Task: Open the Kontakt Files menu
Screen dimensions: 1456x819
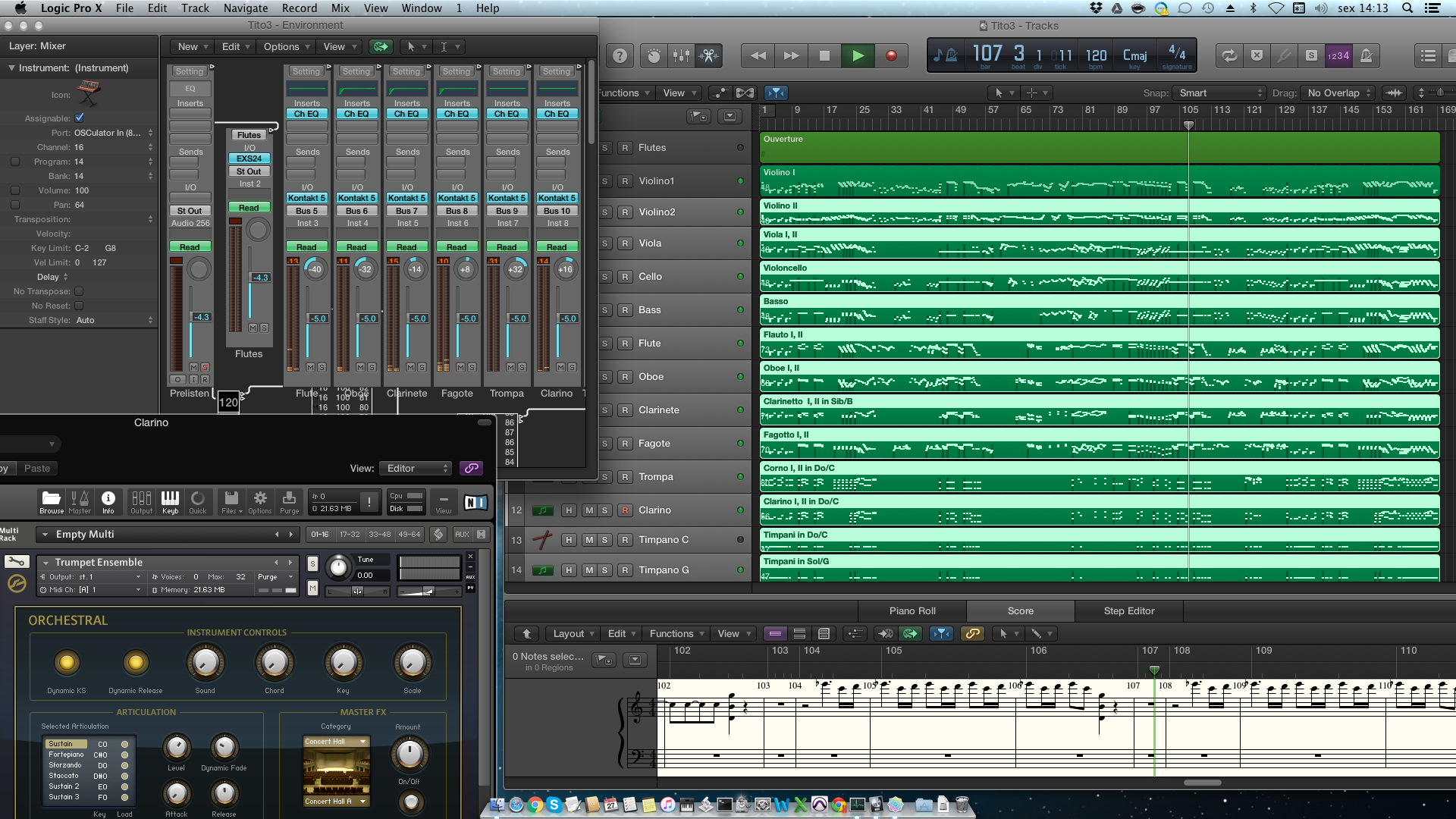Action: (x=231, y=501)
